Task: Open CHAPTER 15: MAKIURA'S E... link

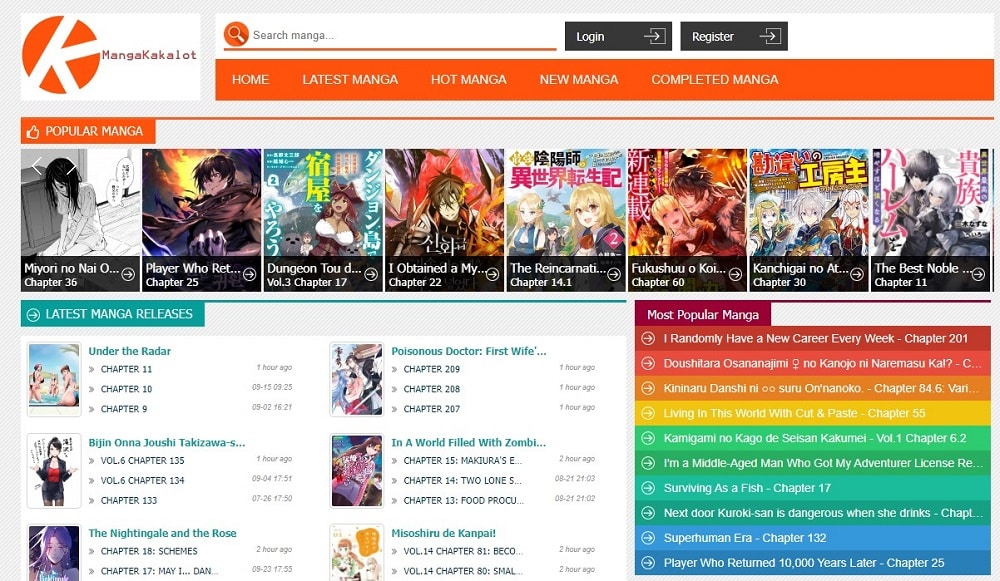Action: click(462, 460)
